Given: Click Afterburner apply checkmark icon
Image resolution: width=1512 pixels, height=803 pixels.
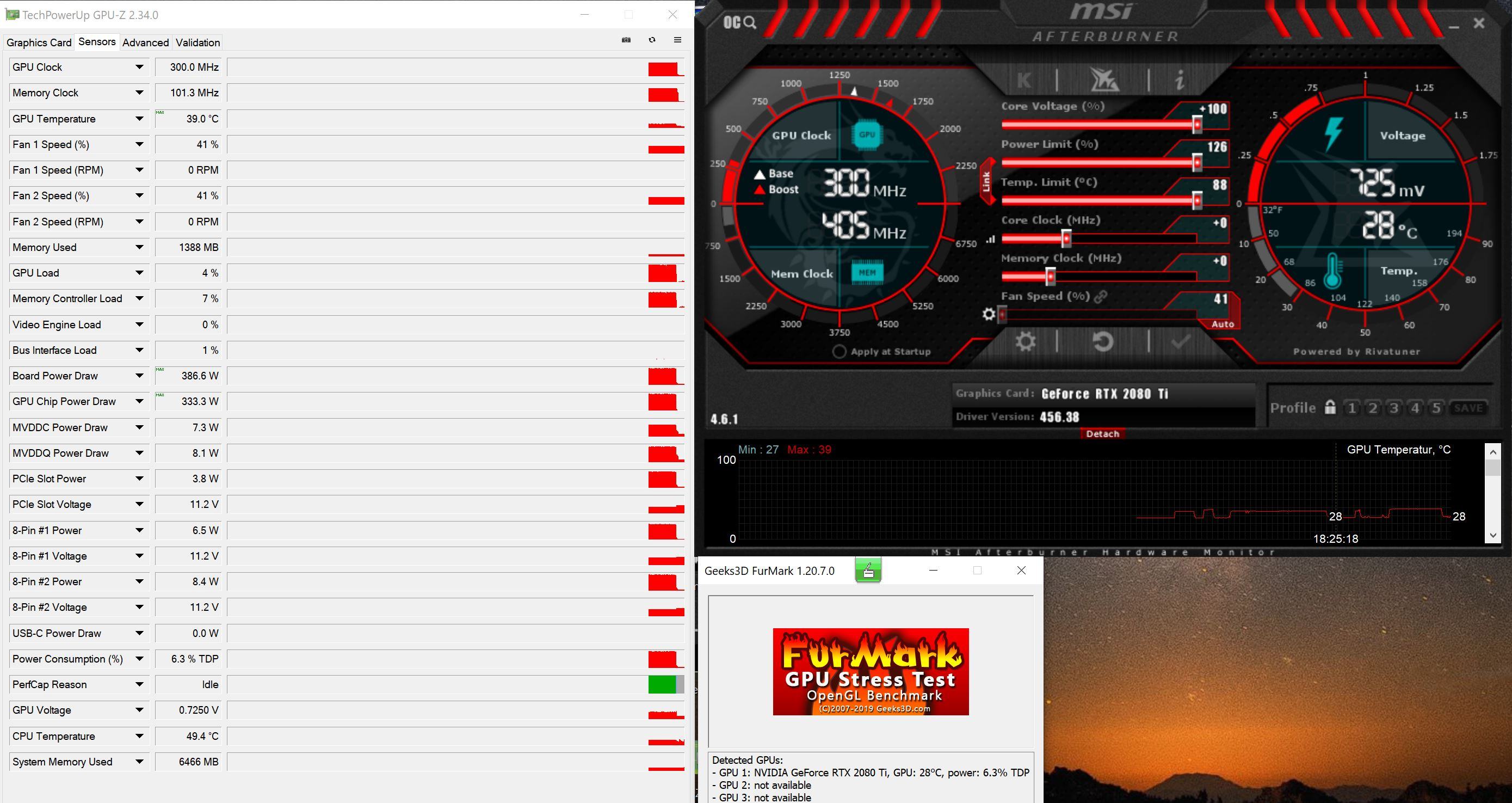Looking at the screenshot, I should tap(1180, 341).
